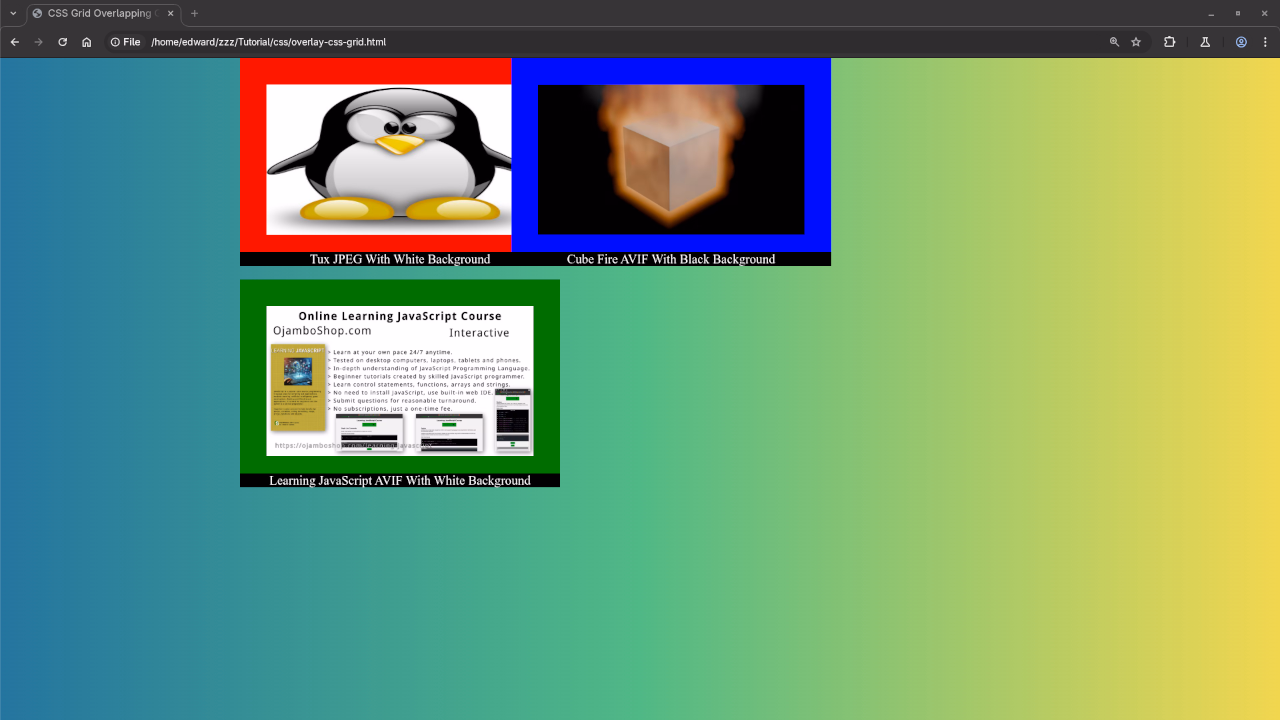Expand the tab search dropdown arrow
Viewport: 1280px width, 720px height.
(13, 13)
